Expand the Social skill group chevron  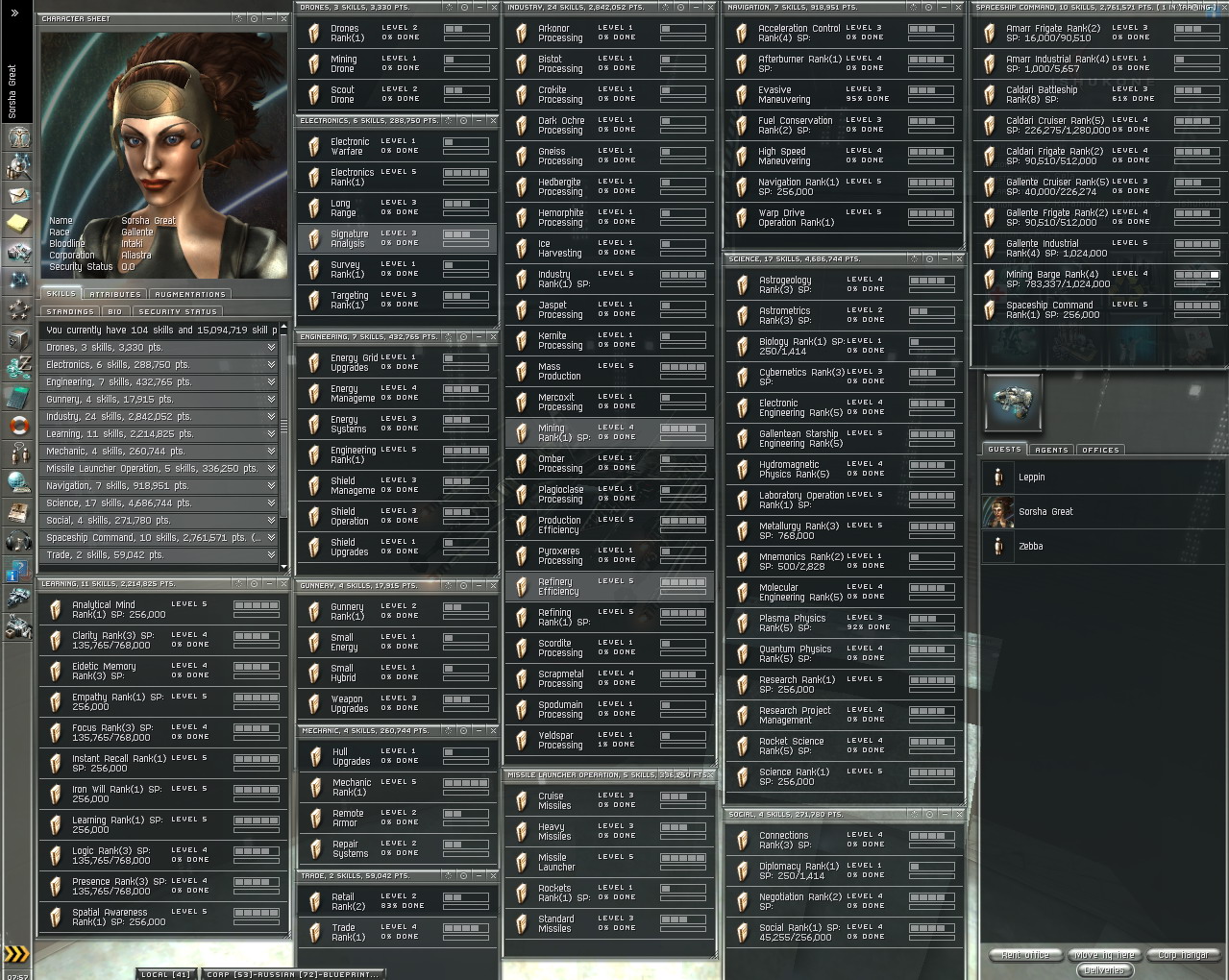[x=271, y=521]
